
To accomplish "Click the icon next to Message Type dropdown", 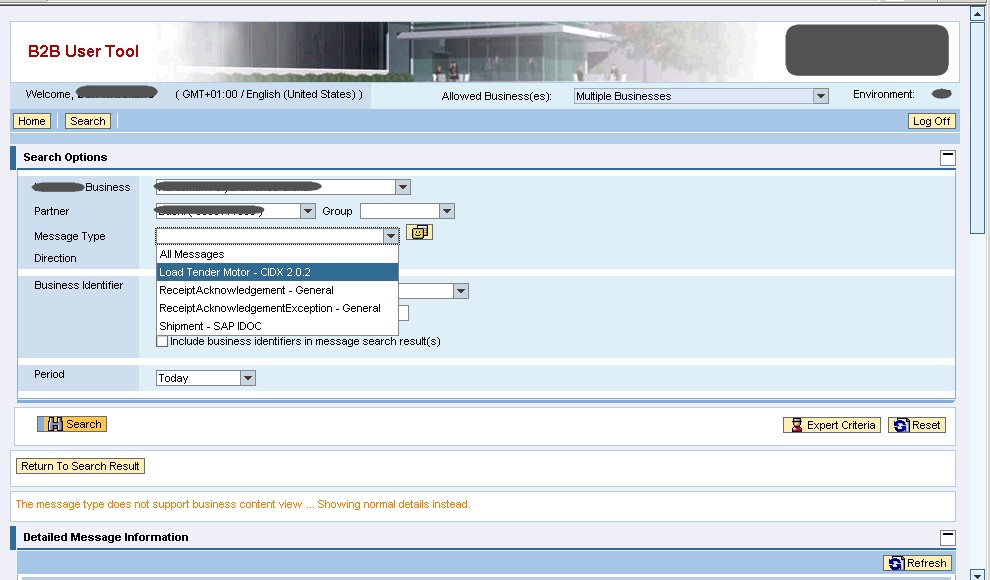I will pyautogui.click(x=419, y=232).
